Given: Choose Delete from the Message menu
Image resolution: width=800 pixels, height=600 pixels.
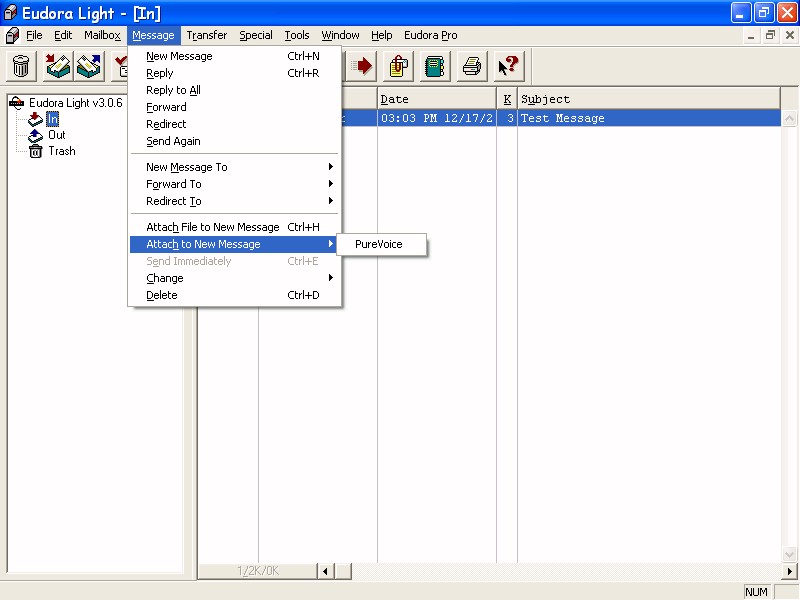Looking at the screenshot, I should pyautogui.click(x=234, y=295).
